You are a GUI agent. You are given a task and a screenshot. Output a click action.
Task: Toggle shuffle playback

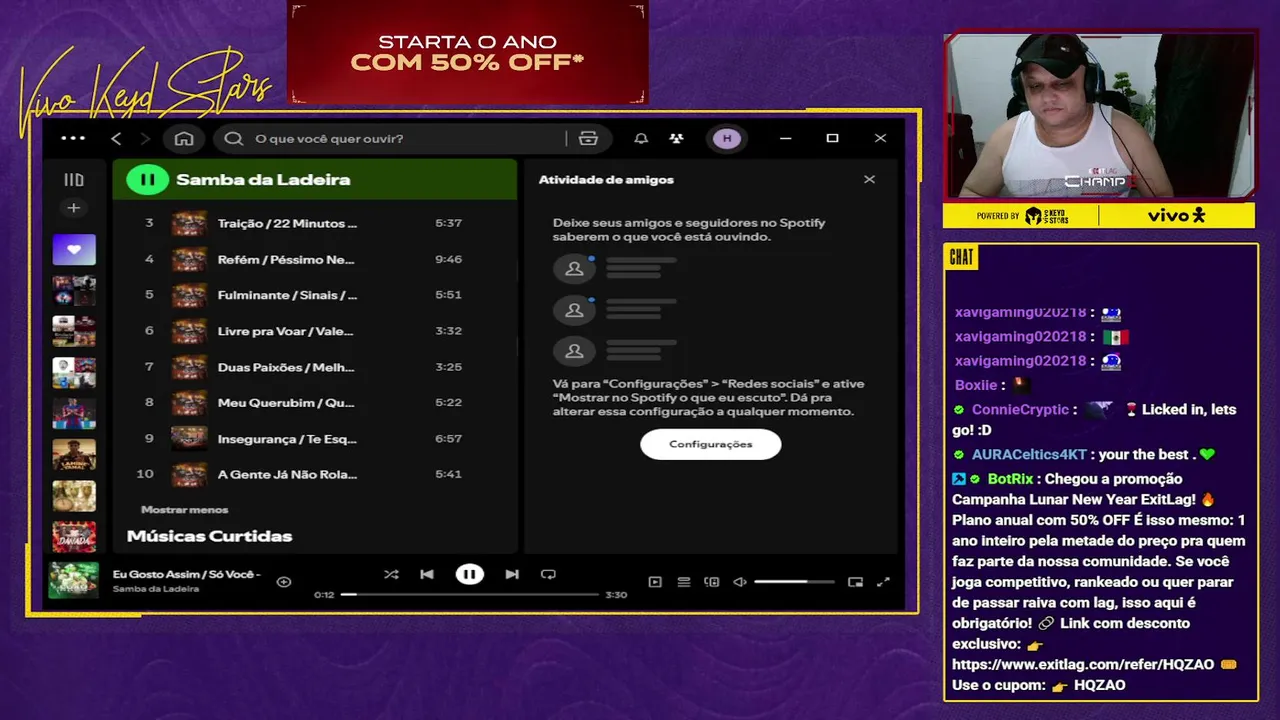click(391, 574)
